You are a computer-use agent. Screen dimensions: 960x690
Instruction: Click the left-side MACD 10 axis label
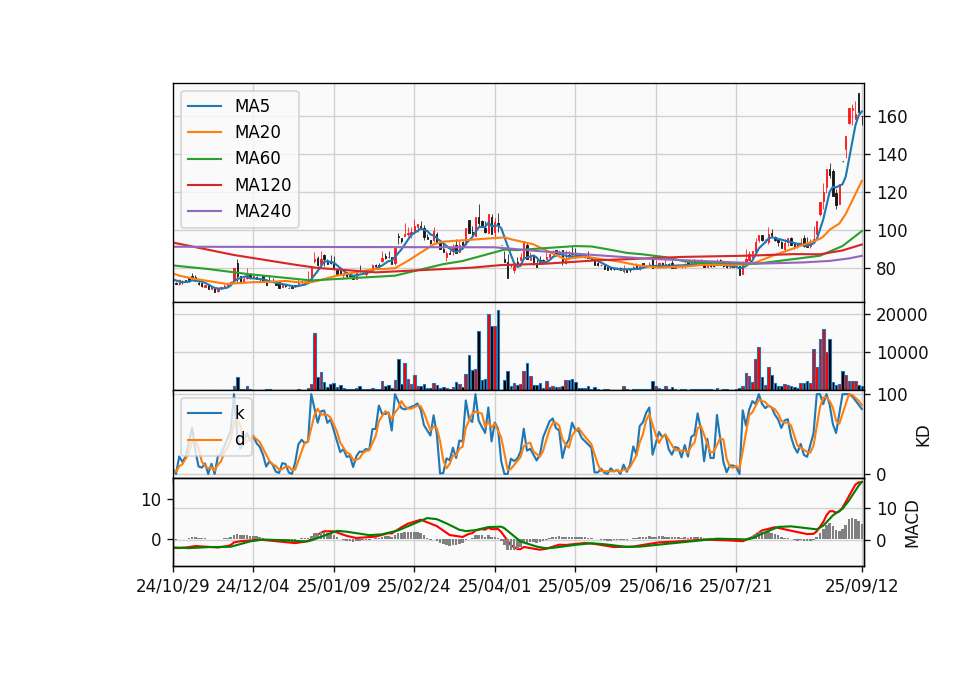pyautogui.click(x=151, y=500)
